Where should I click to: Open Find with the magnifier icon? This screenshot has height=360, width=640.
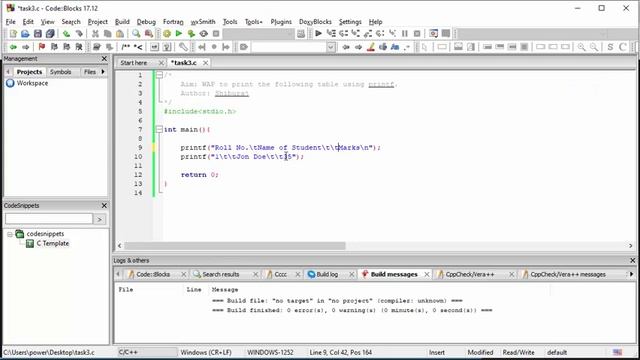[136, 34]
